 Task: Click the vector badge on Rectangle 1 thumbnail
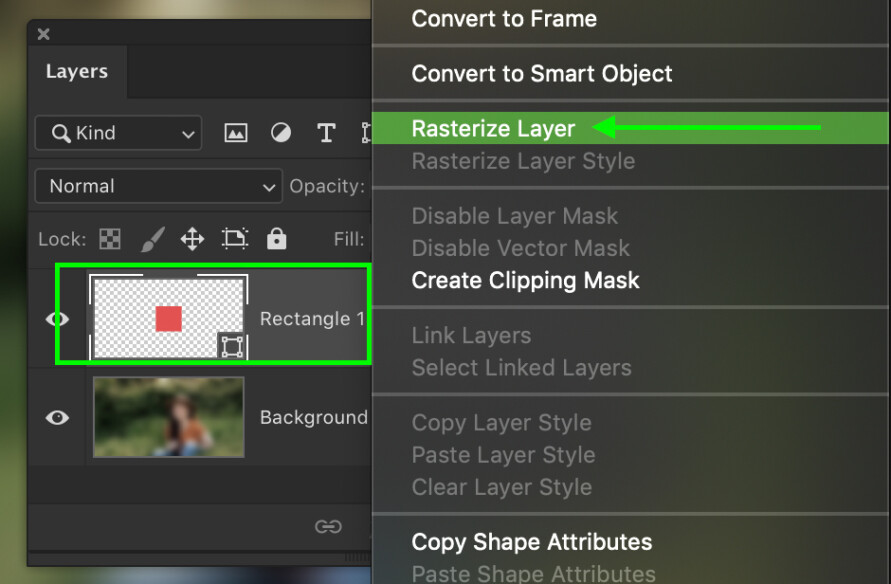[x=231, y=346]
